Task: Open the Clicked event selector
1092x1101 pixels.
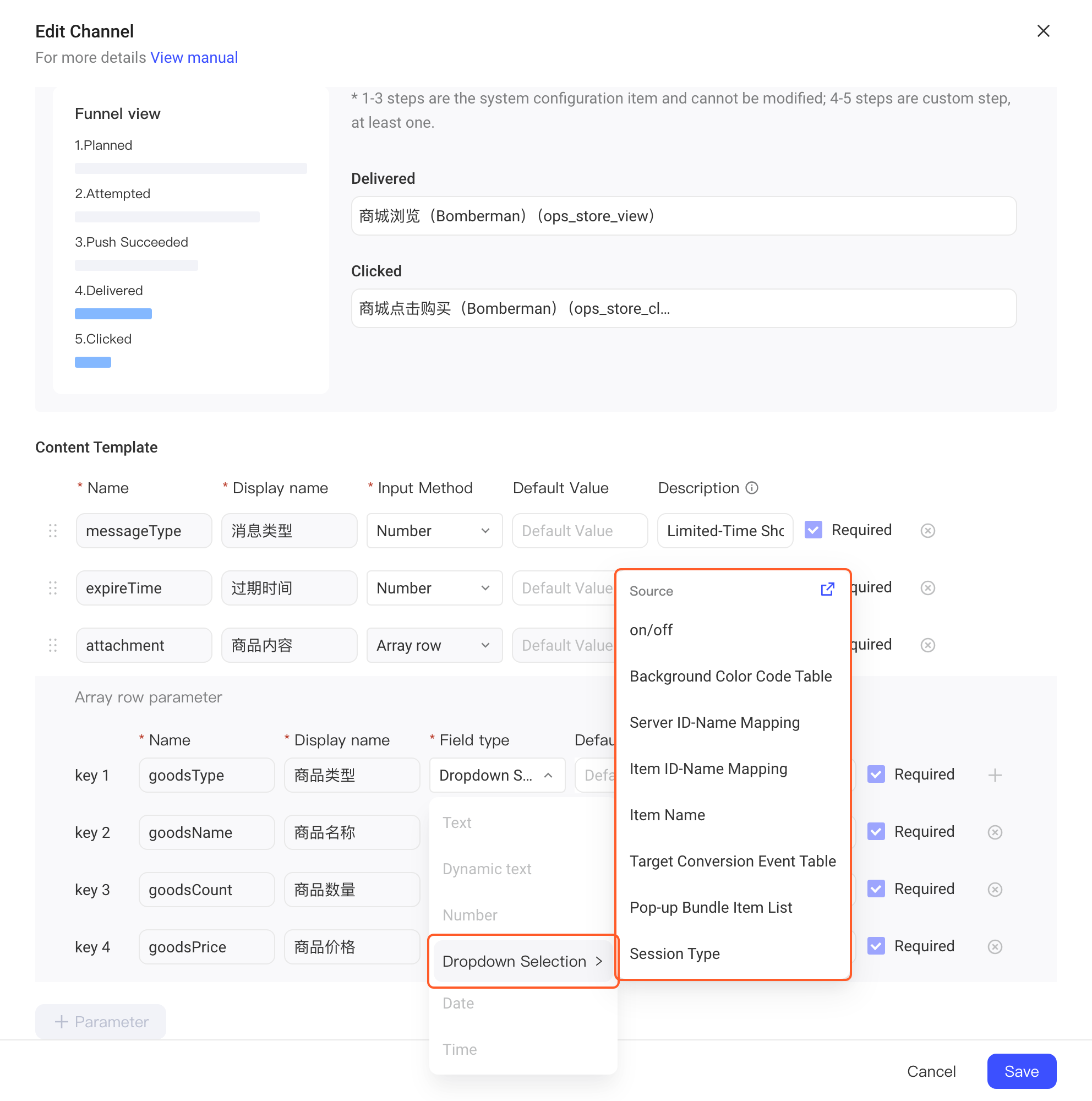Action: (684, 308)
